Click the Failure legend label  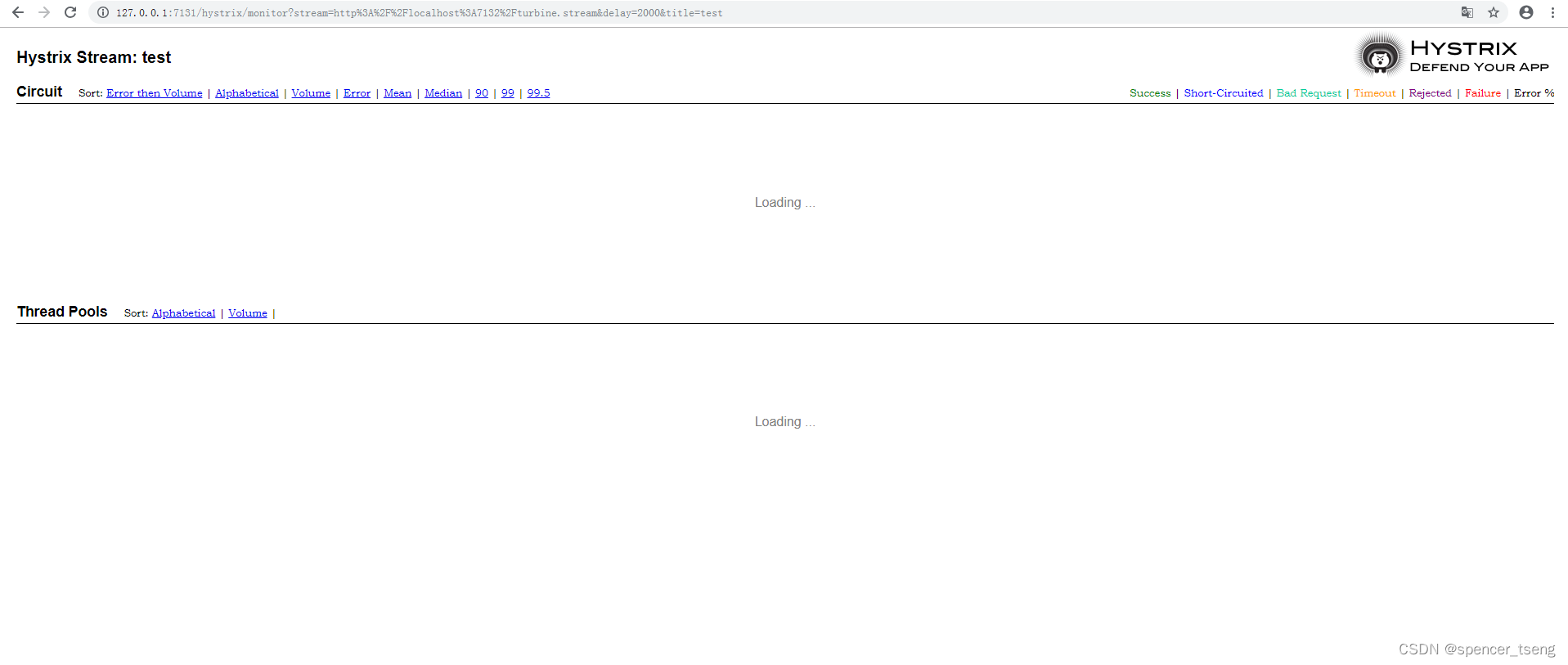click(1483, 93)
